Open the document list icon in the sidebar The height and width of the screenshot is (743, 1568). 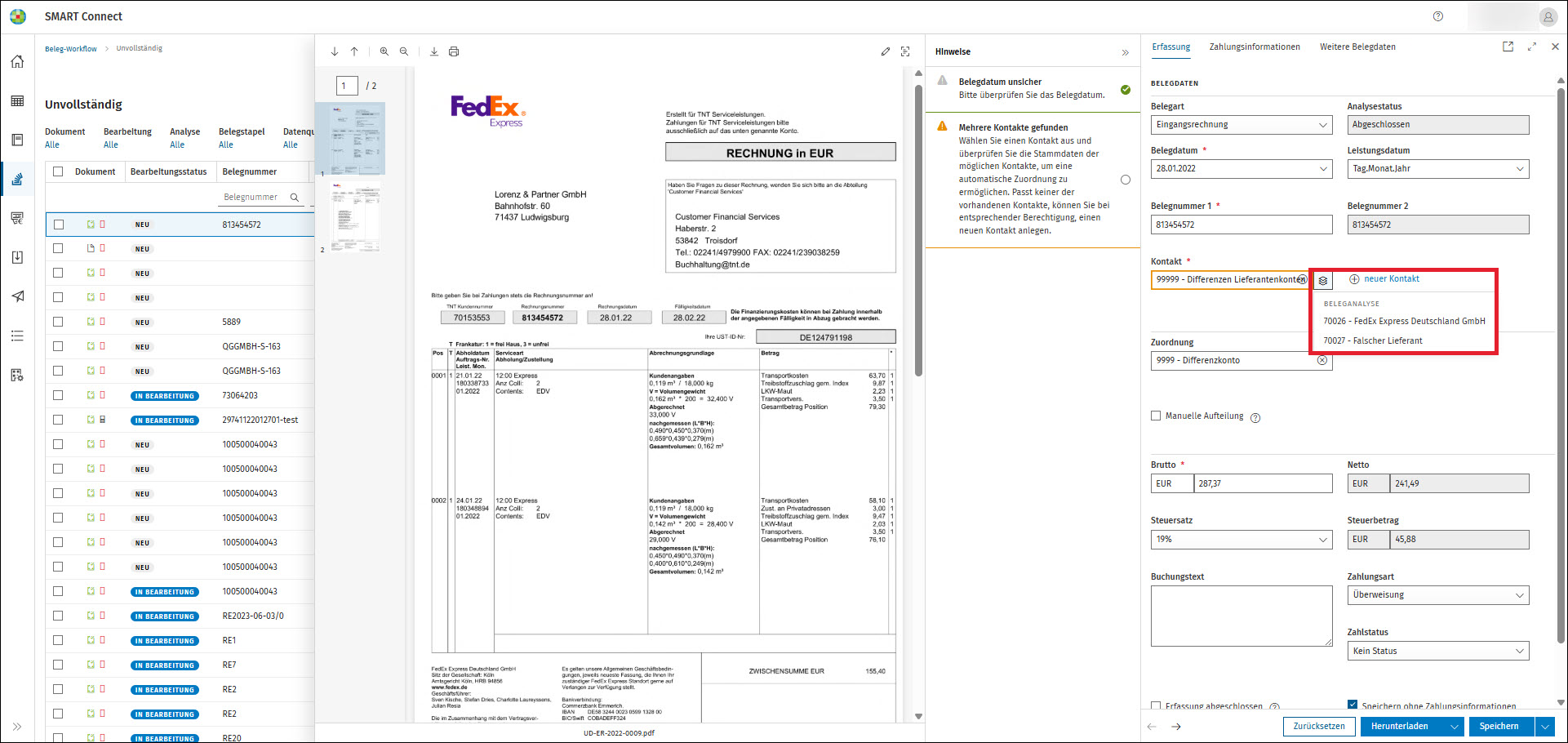tap(17, 140)
